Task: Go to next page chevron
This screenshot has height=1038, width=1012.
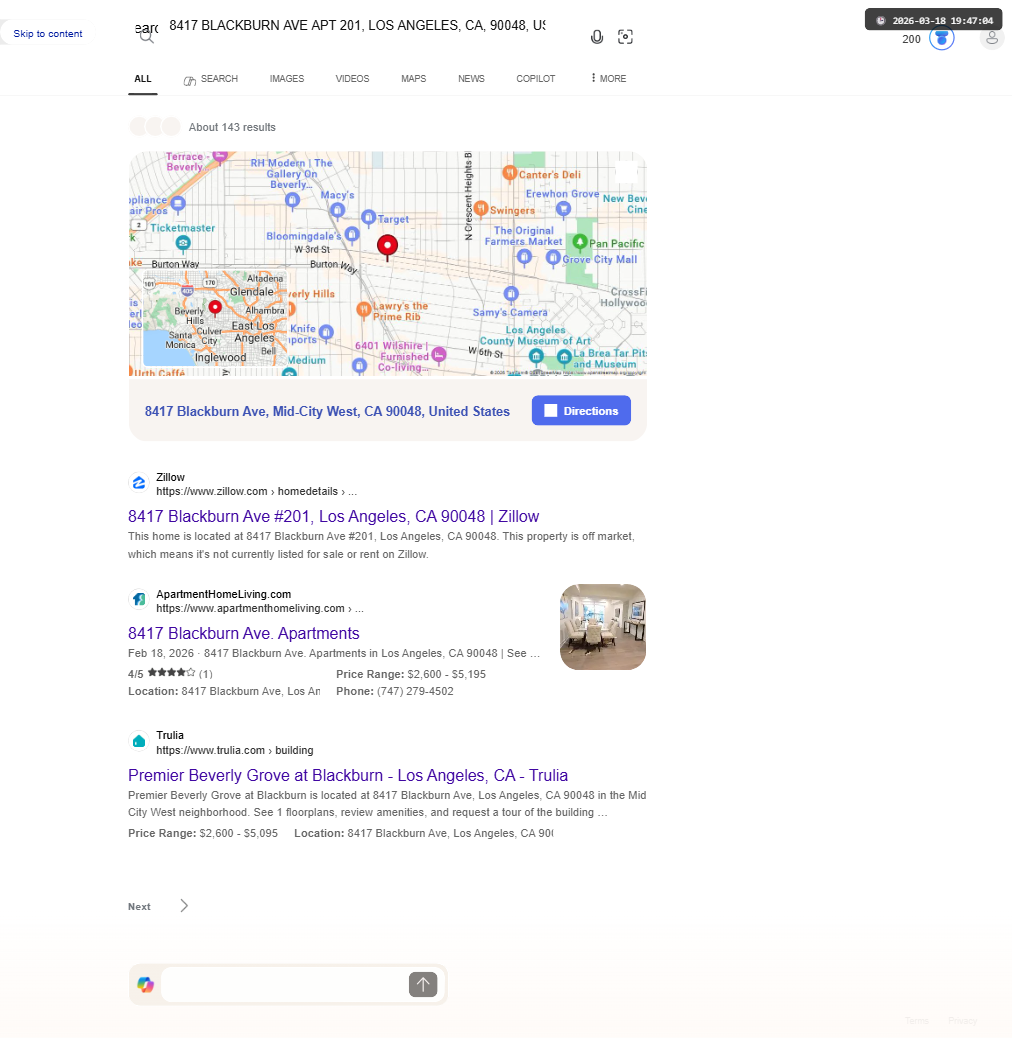Action: [x=184, y=906]
